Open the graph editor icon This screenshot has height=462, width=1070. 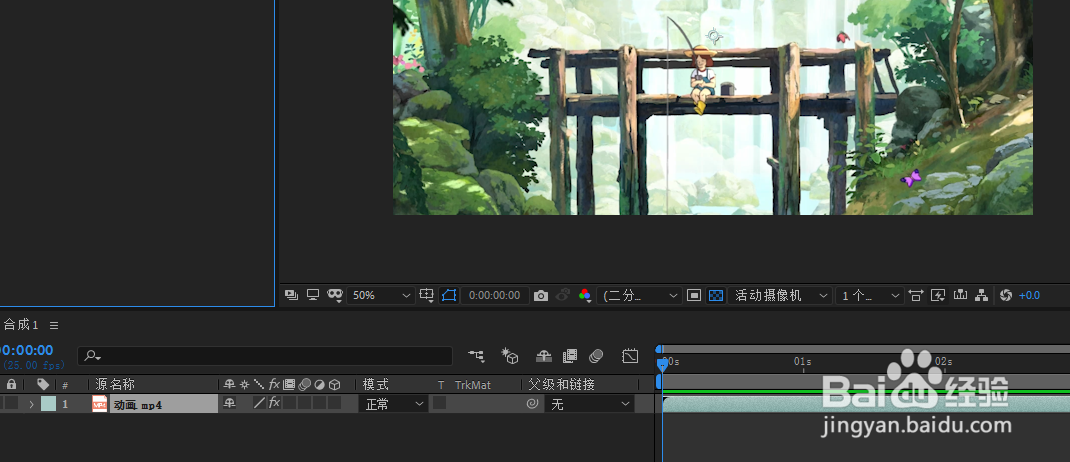click(630, 356)
